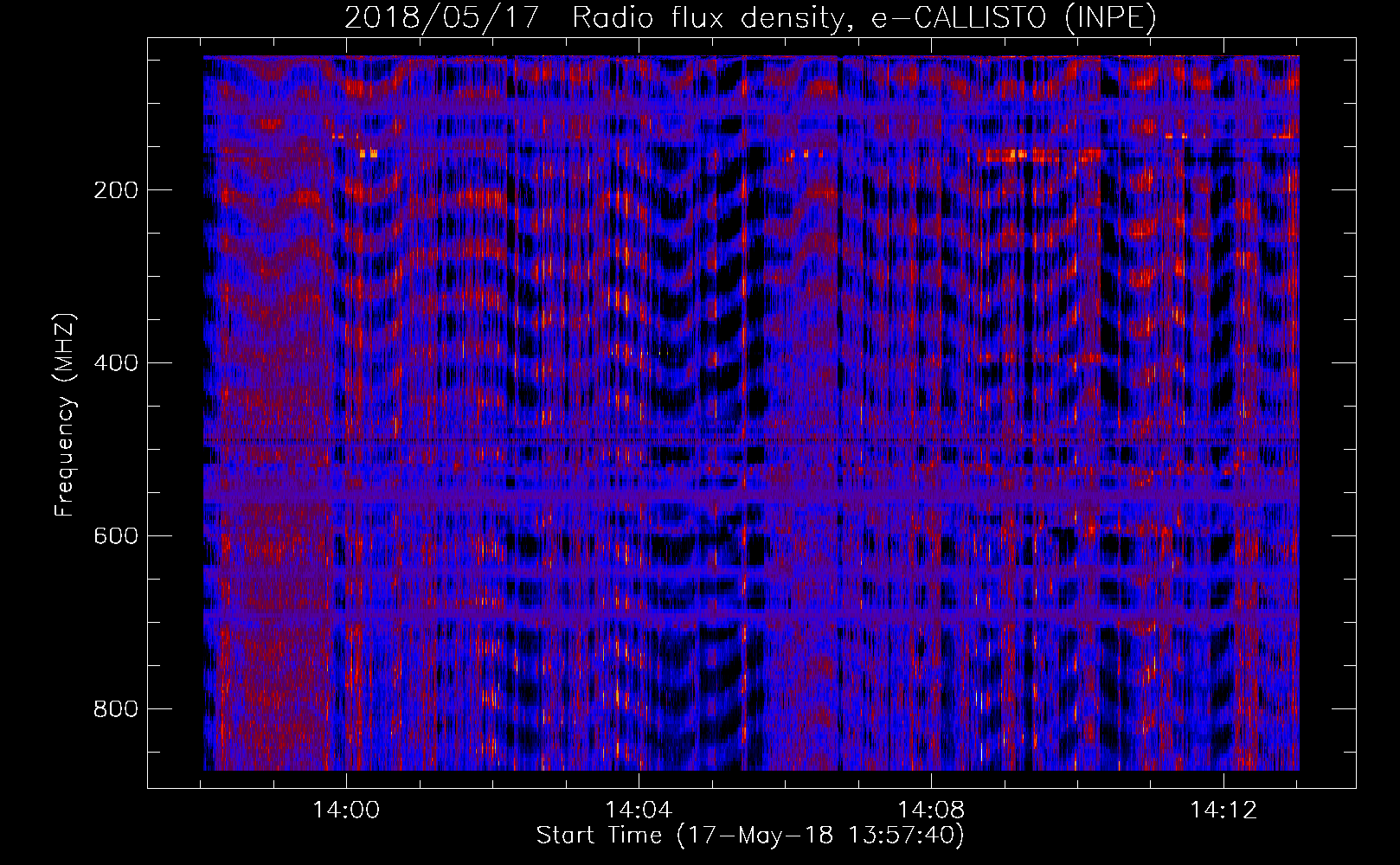The width and height of the screenshot is (1400, 865).
Task: Click the '14:08' time tick label
Action: pos(931,811)
